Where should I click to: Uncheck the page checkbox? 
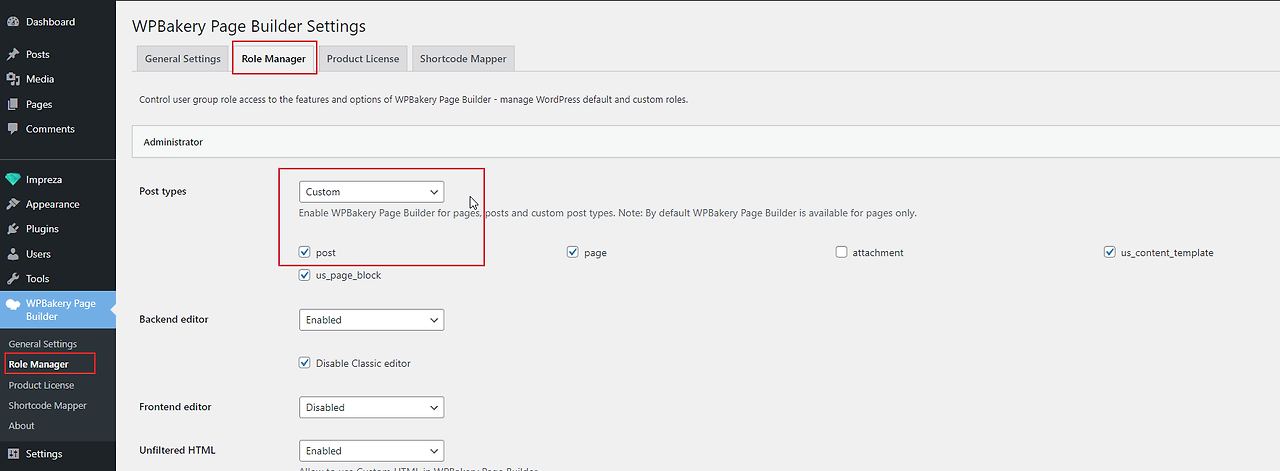[573, 252]
